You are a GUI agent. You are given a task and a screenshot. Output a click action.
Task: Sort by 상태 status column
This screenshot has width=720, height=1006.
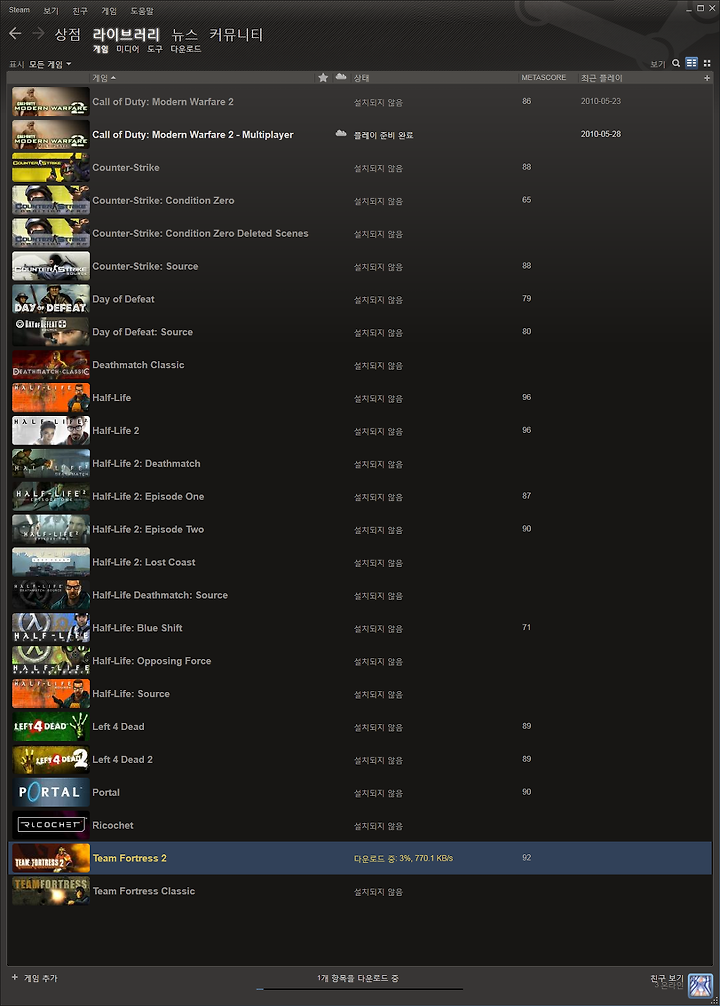pos(361,78)
